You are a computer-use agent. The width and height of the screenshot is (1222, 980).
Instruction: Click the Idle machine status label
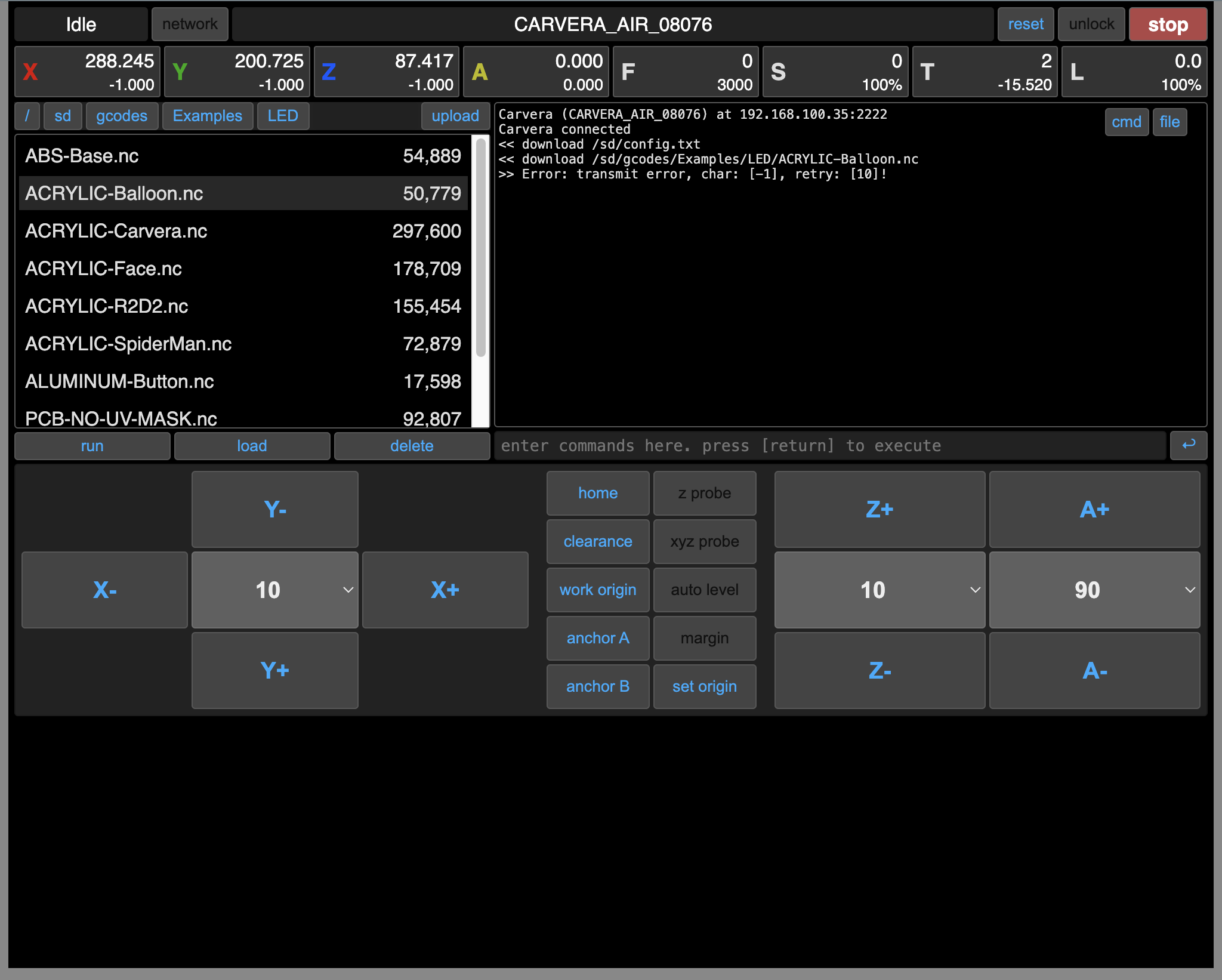tap(81, 24)
